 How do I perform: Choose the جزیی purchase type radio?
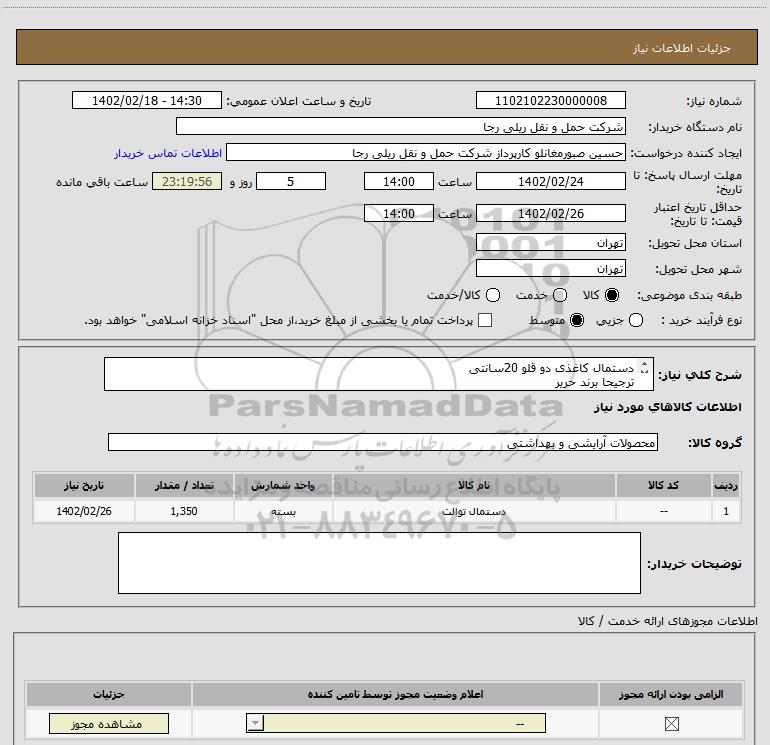[636, 320]
